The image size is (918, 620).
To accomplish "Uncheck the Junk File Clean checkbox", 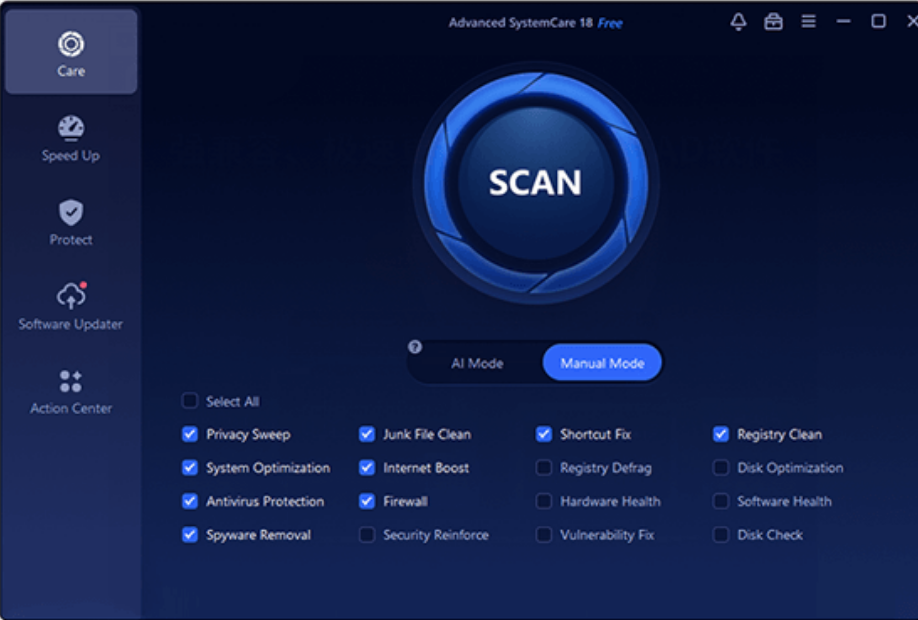I will tap(367, 434).
